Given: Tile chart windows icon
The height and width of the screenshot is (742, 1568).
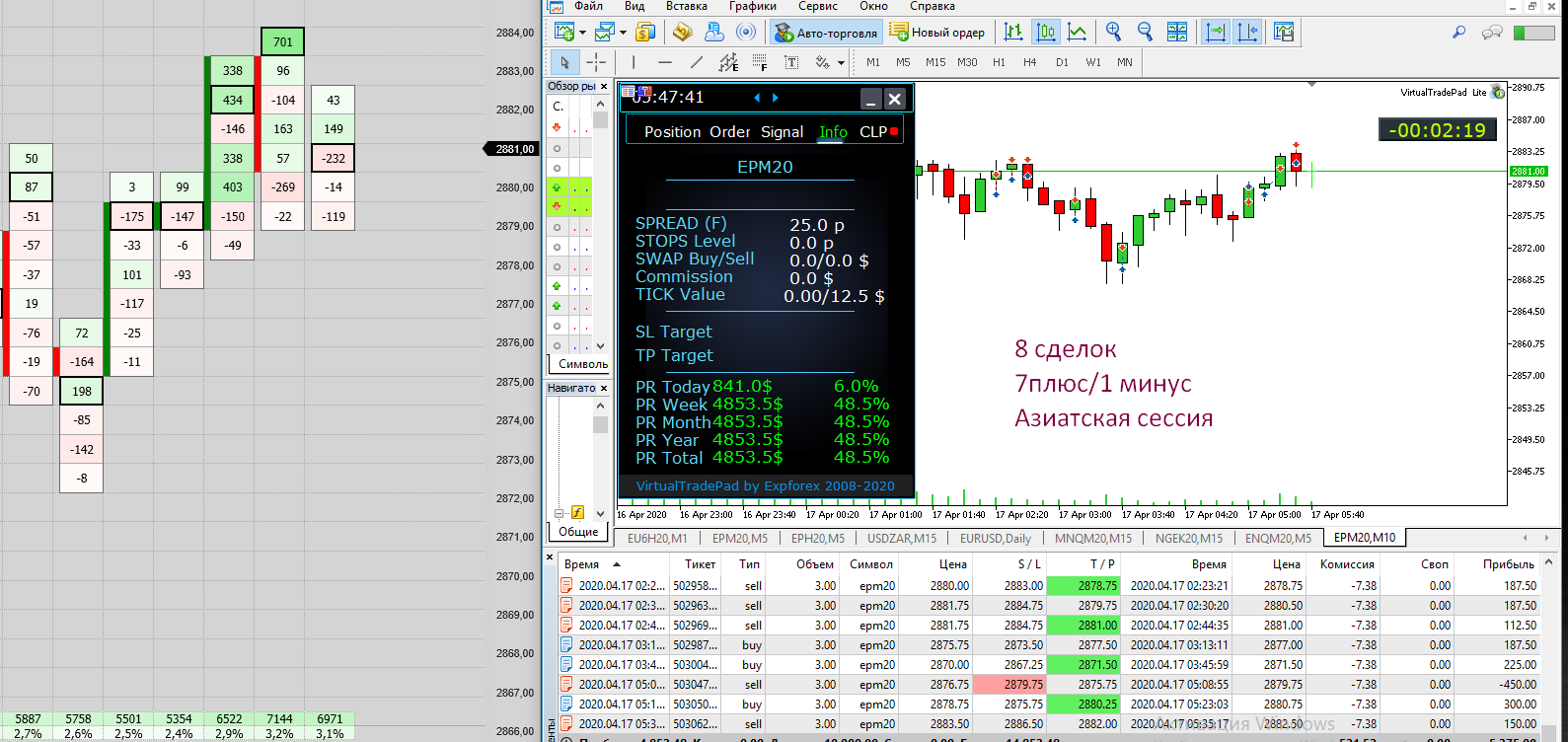Looking at the screenshot, I should 1177,33.
